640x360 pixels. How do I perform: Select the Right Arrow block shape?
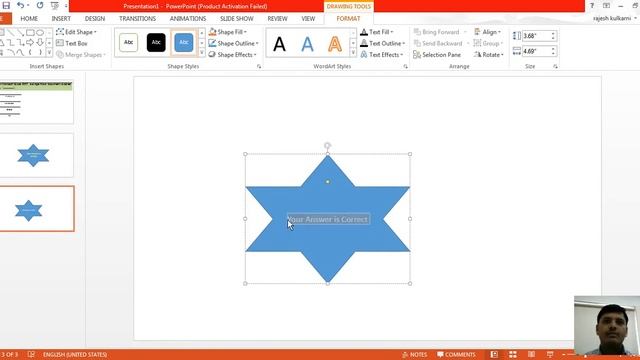(x=30, y=42)
